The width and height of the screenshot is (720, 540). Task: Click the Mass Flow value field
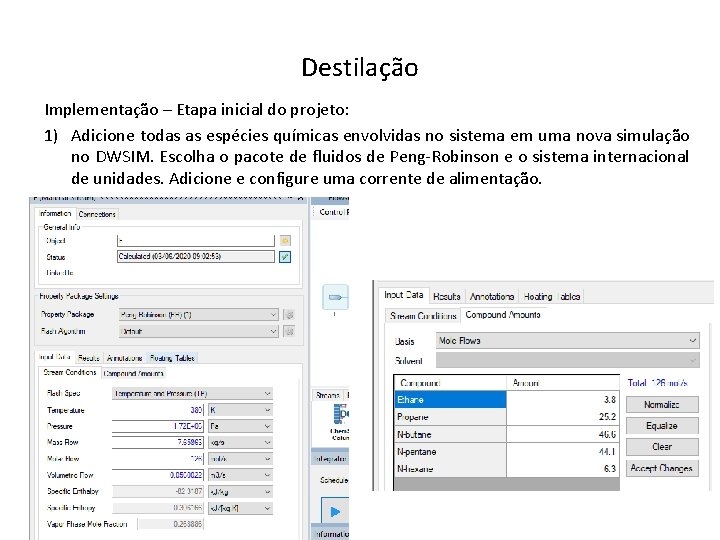click(x=158, y=442)
